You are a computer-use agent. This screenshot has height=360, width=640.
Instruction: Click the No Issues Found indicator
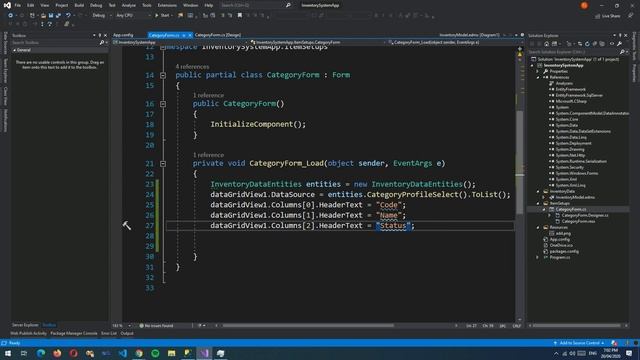click(157, 326)
